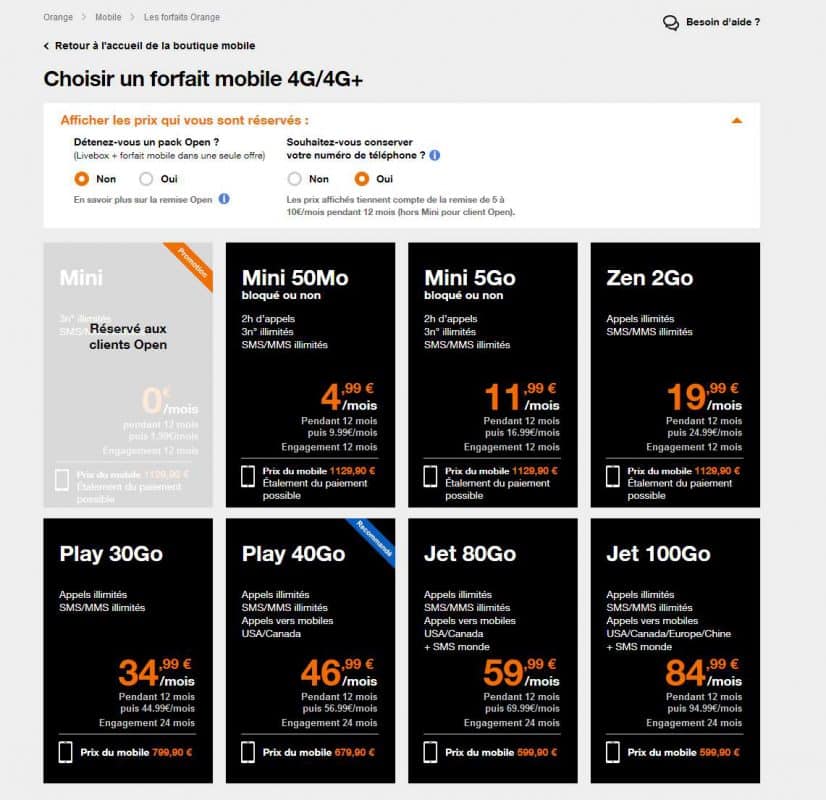Screen dimensions: 826x800
Task: Click the info icon beside numéro de téléphone
Action: (x=435, y=155)
